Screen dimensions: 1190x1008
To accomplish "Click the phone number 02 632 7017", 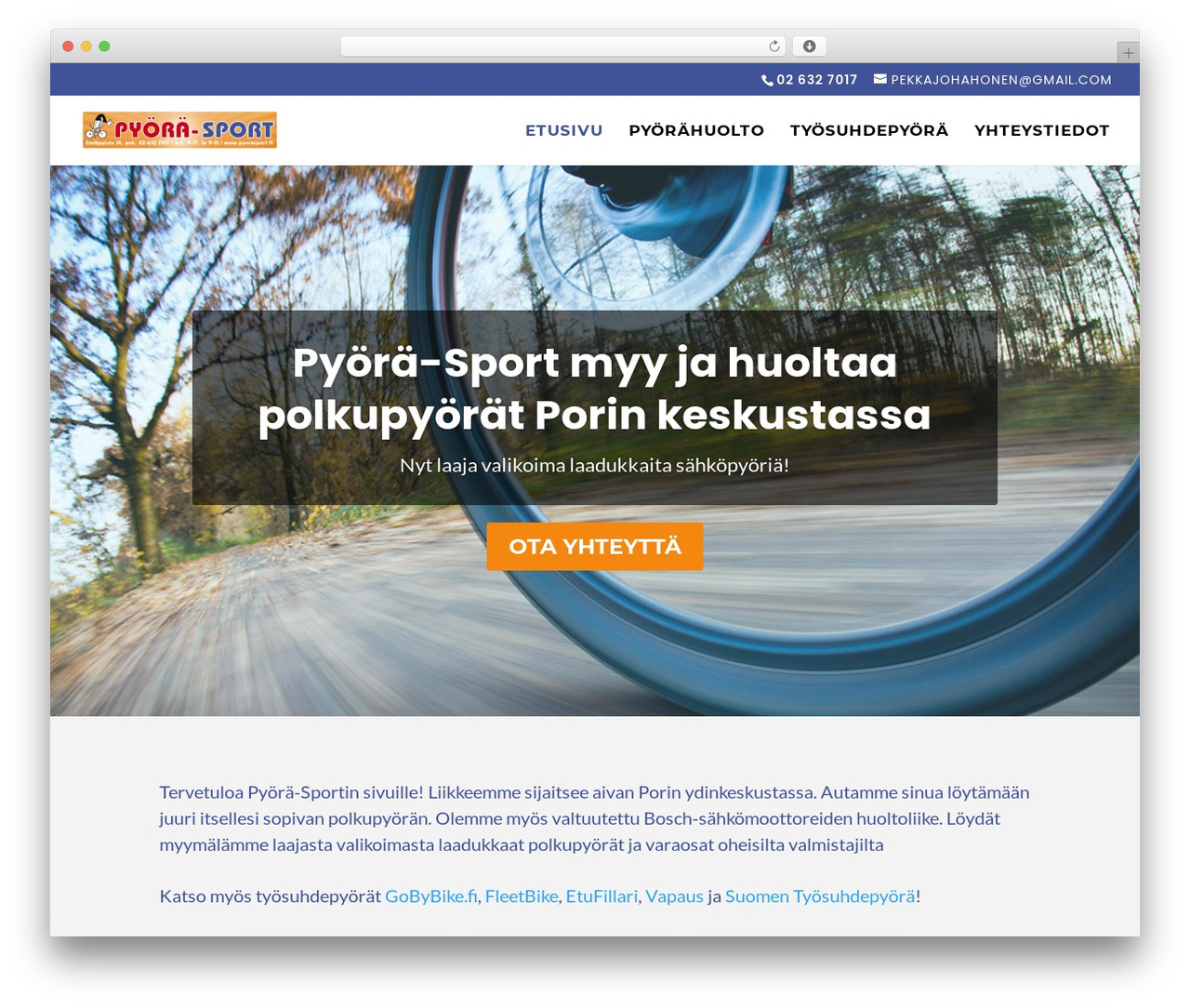I will coord(817,80).
